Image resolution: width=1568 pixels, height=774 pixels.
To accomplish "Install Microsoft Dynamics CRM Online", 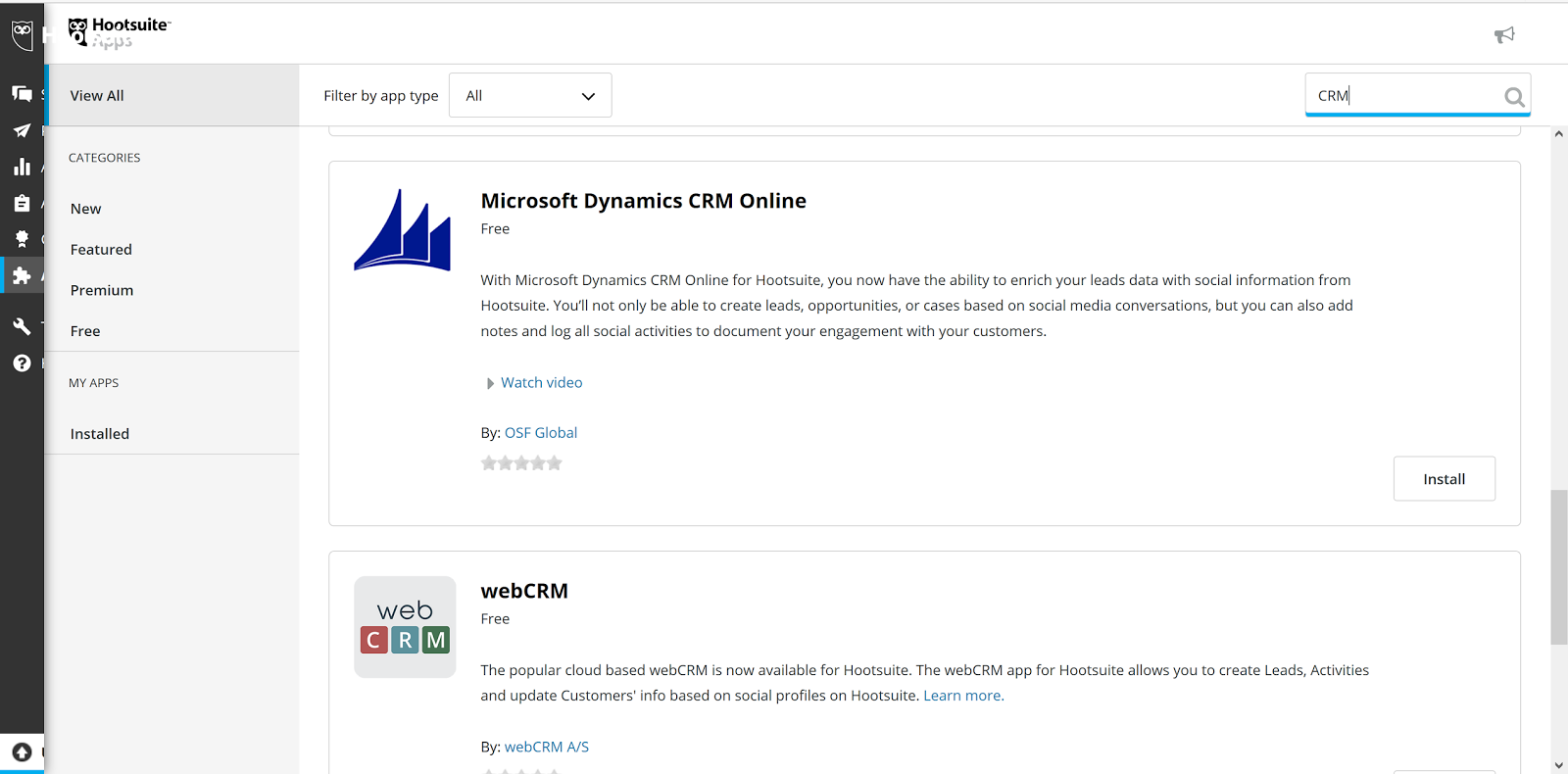I will (1445, 479).
